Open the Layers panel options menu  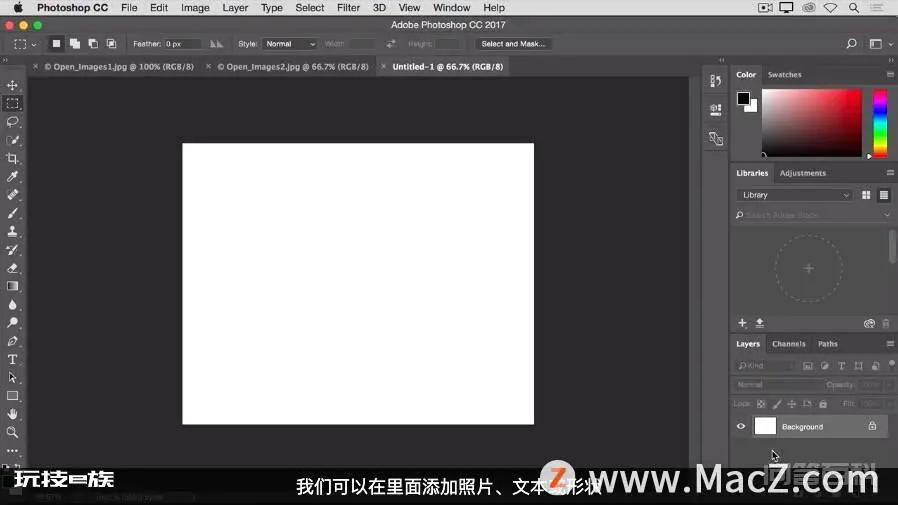coord(890,344)
